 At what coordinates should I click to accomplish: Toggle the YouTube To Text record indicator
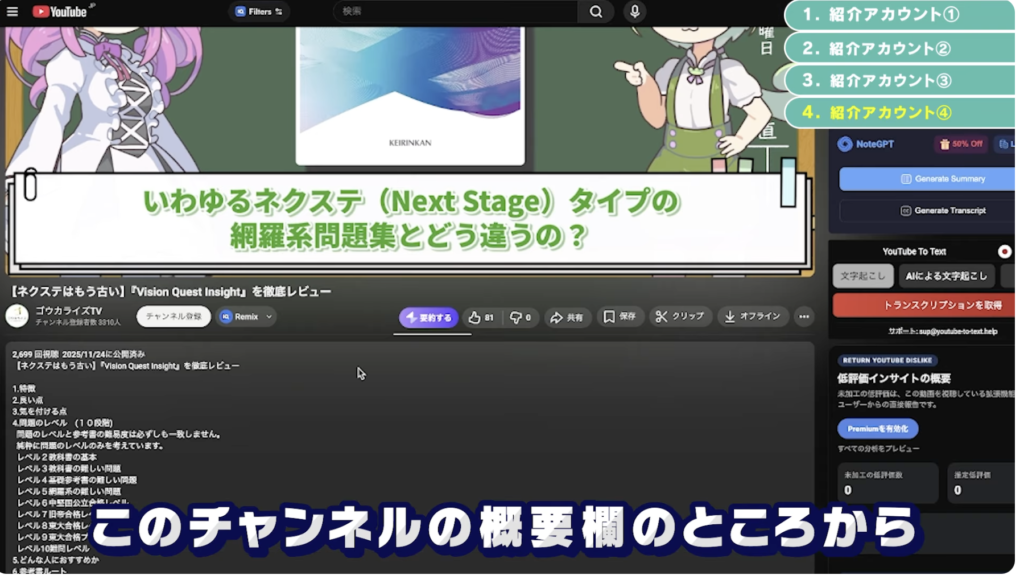tap(1004, 252)
